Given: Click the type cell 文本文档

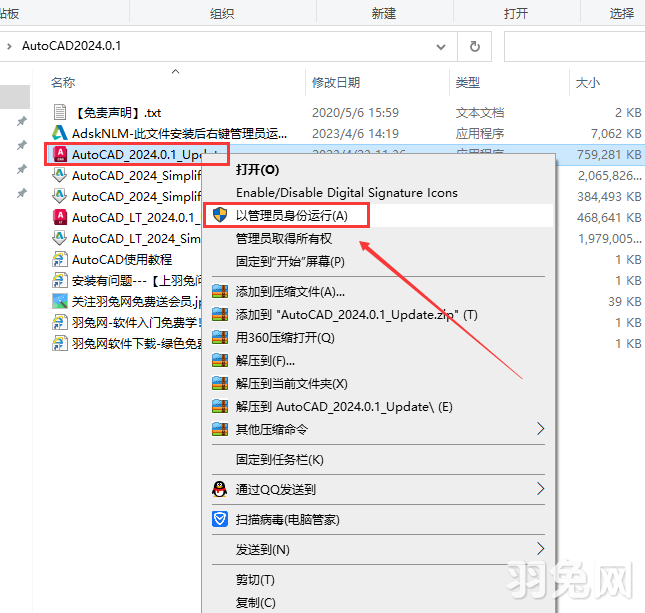Looking at the screenshot, I should point(480,112).
